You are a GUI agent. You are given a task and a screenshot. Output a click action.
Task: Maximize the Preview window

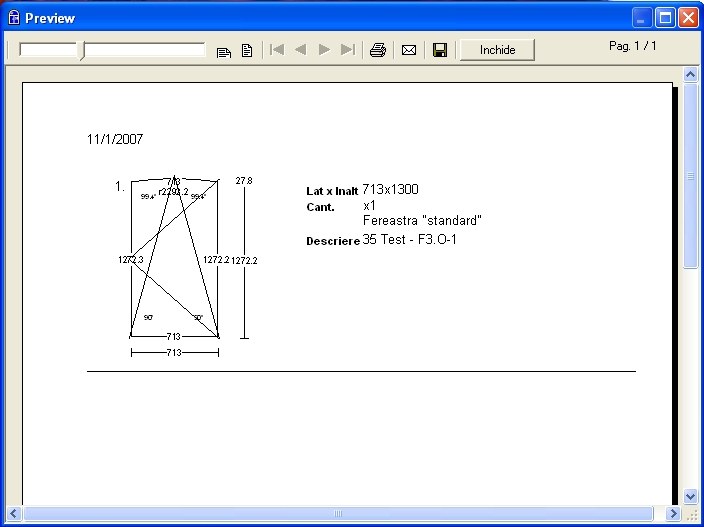coord(665,18)
